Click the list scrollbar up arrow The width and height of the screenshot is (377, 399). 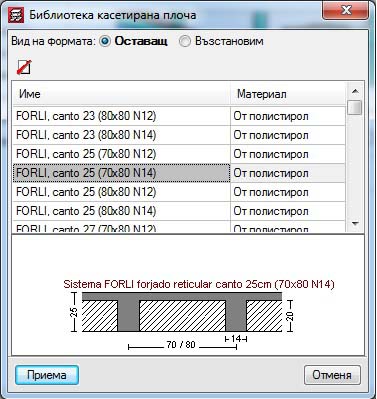[x=355, y=91]
